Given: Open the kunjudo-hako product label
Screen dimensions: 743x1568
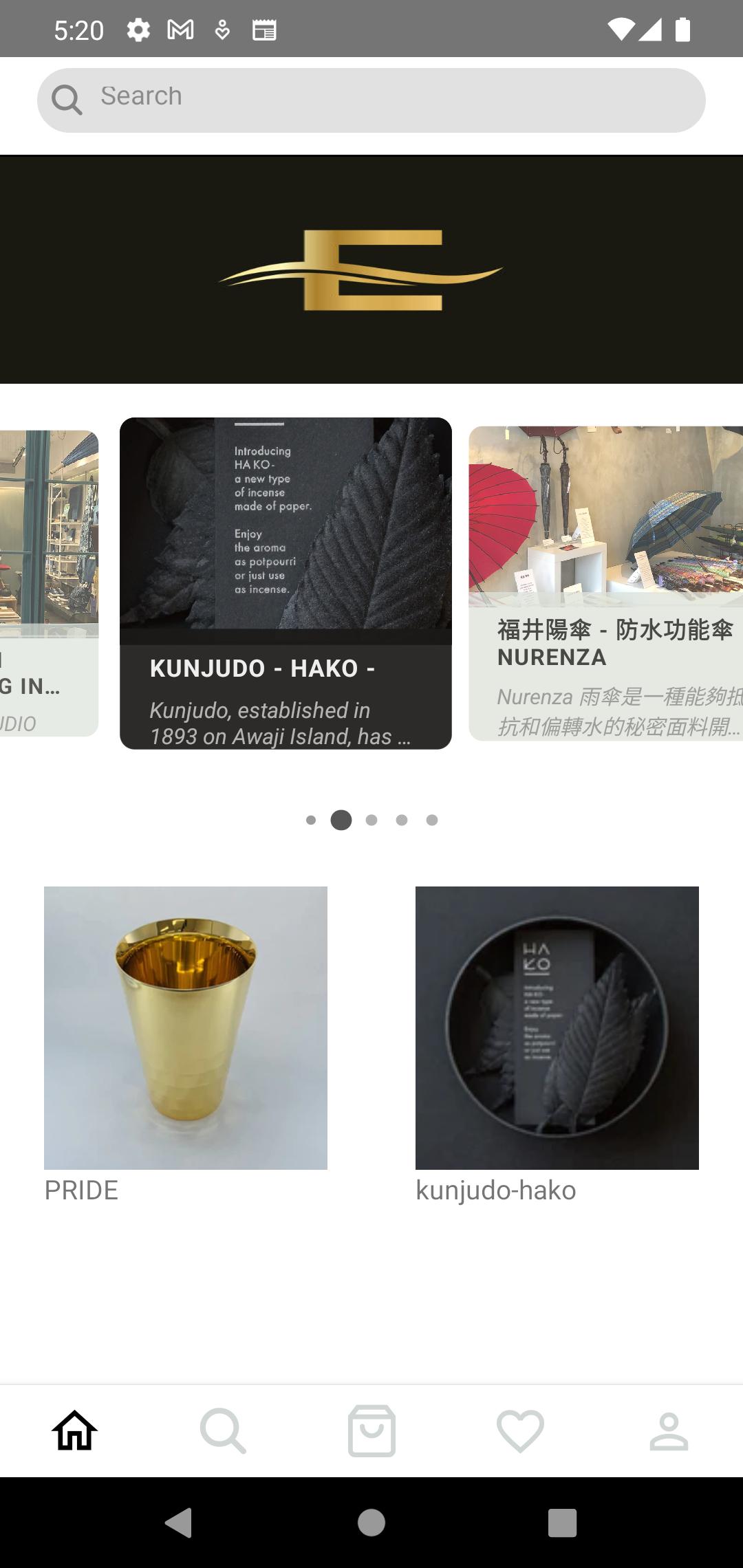Looking at the screenshot, I should [495, 1190].
